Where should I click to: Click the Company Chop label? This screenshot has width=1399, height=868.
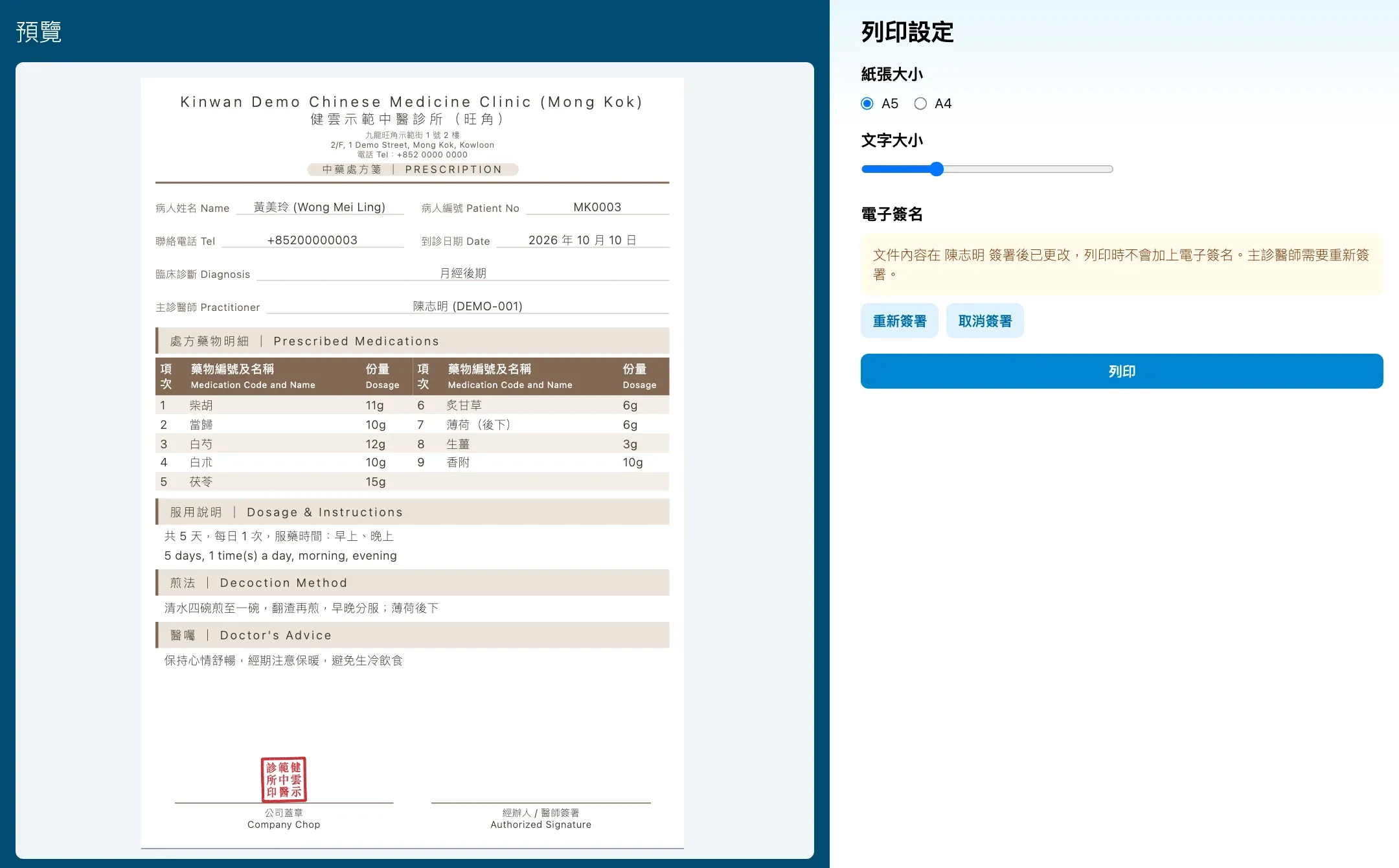click(x=284, y=825)
